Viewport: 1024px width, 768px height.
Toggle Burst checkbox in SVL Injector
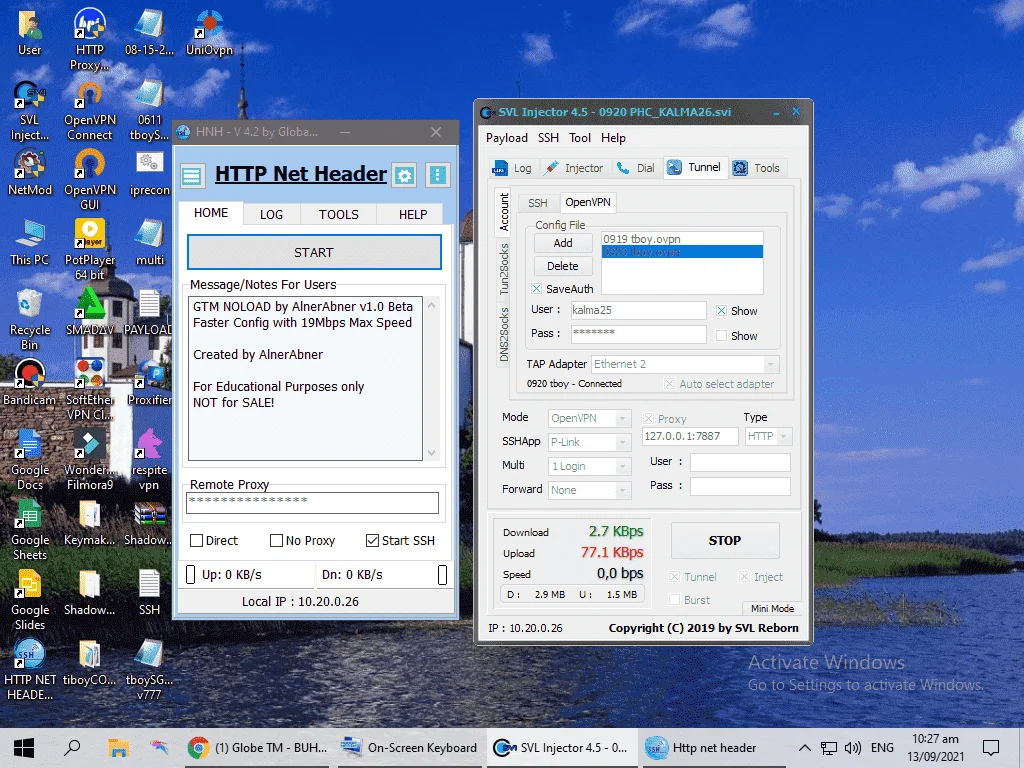pyautogui.click(x=675, y=600)
